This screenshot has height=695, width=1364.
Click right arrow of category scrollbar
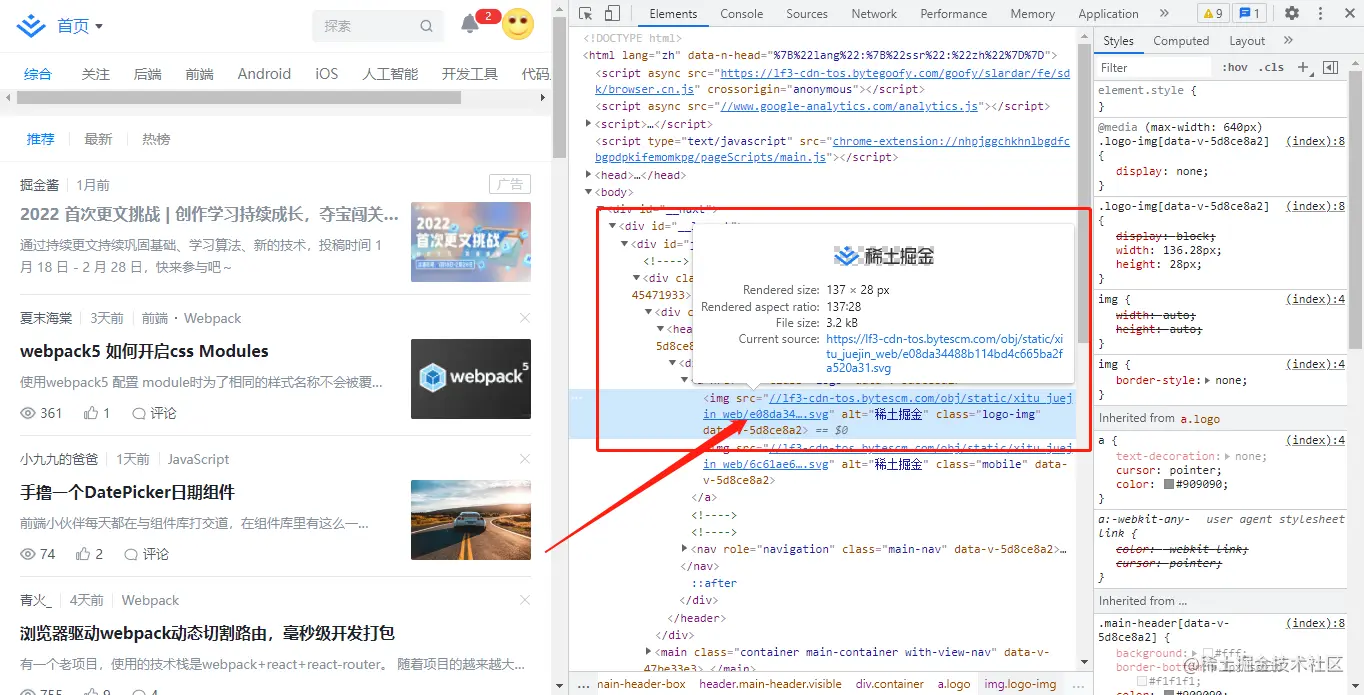click(544, 98)
